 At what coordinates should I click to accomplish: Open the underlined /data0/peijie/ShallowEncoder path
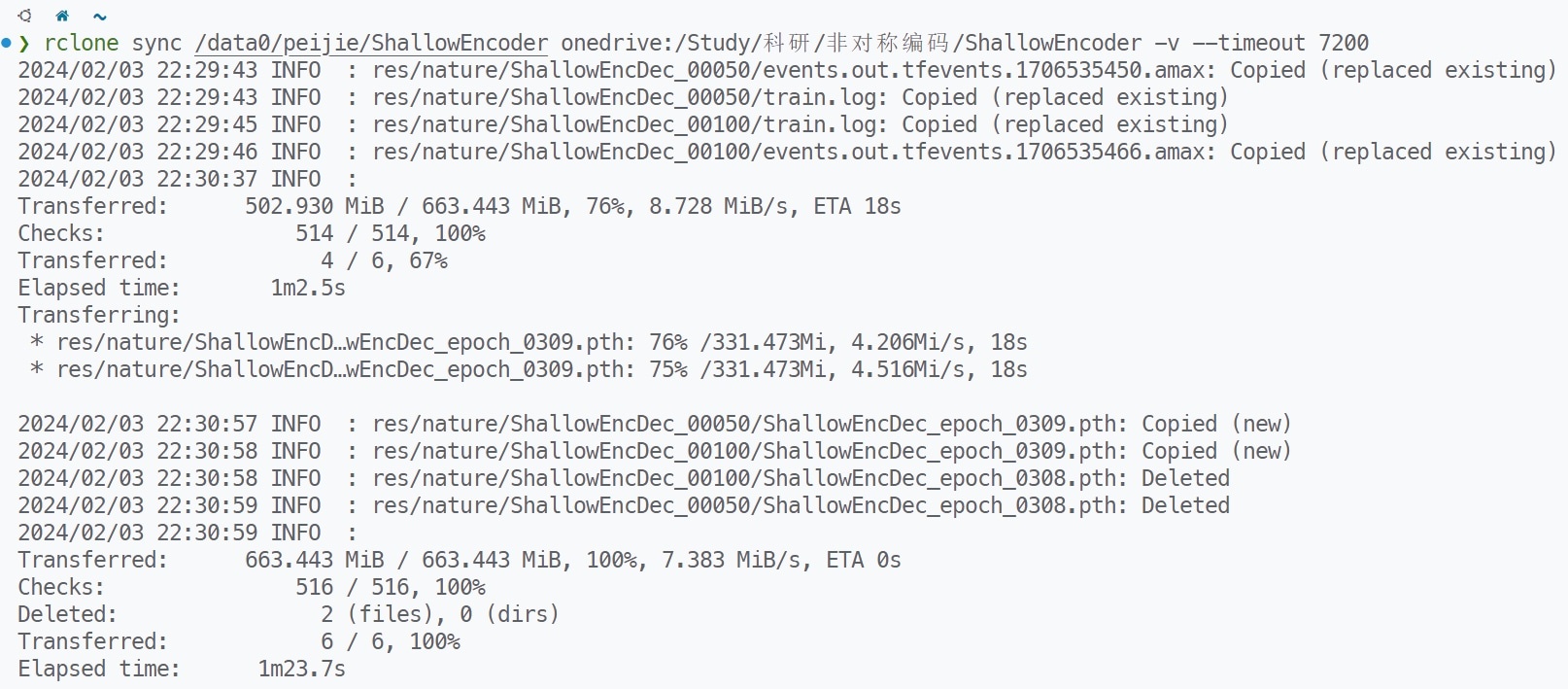click(371, 43)
